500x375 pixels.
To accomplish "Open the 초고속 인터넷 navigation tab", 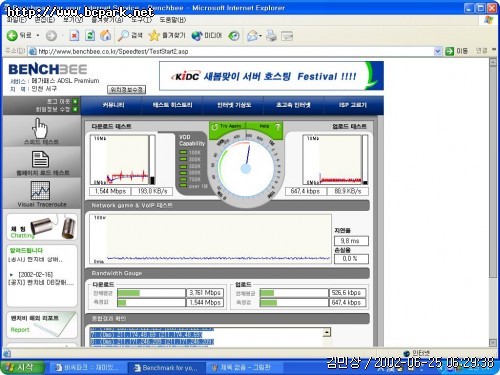I will [293, 105].
